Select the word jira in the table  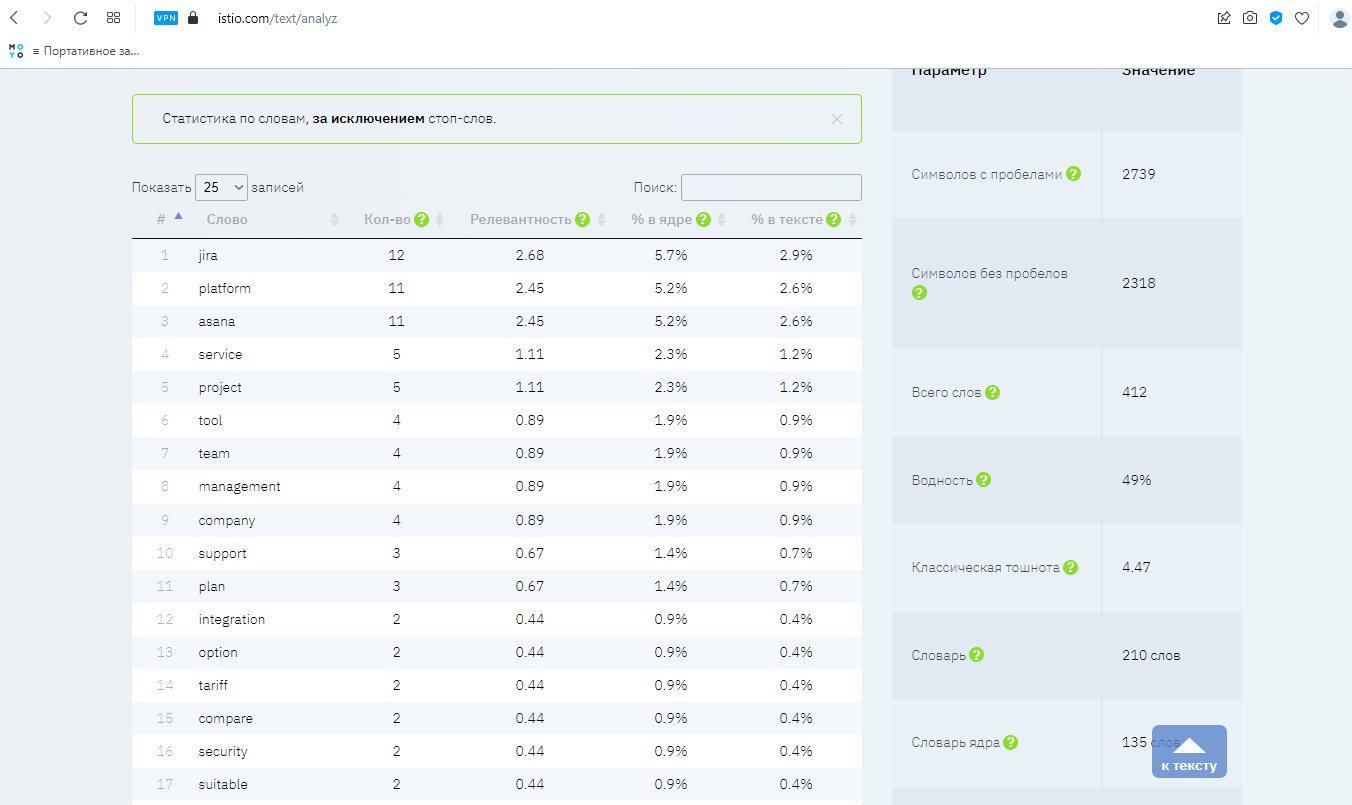pyautogui.click(x=208, y=255)
